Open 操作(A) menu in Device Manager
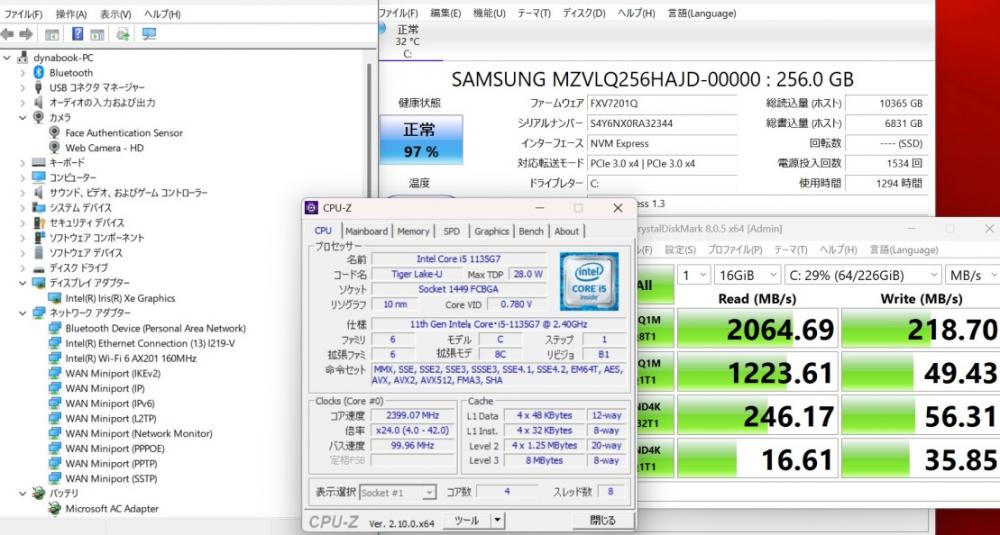Image resolution: width=1000 pixels, height=535 pixels. [71, 14]
